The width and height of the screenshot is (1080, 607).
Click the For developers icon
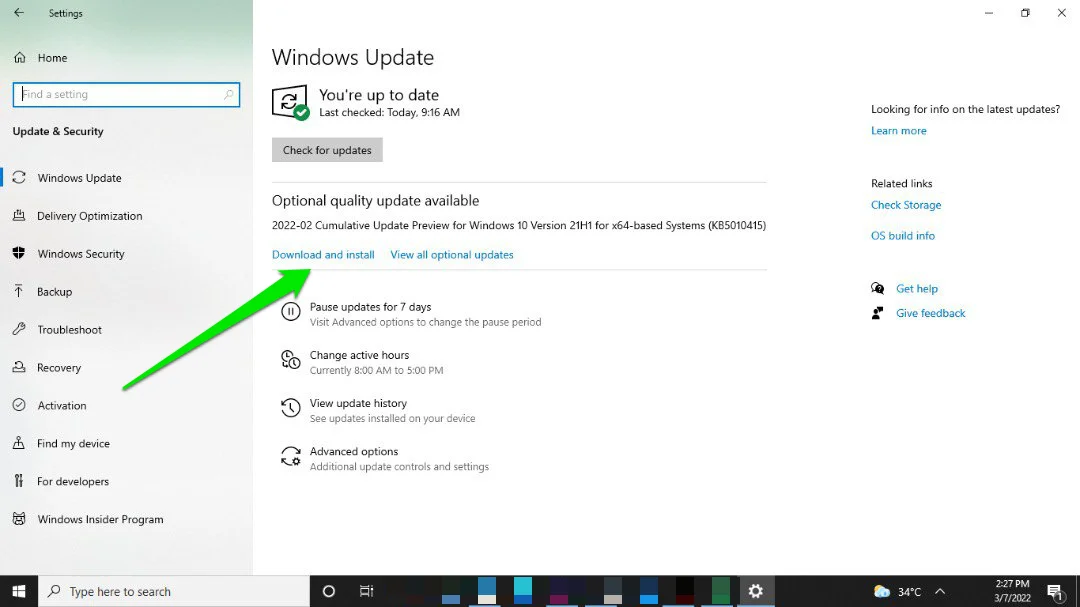[x=19, y=481]
